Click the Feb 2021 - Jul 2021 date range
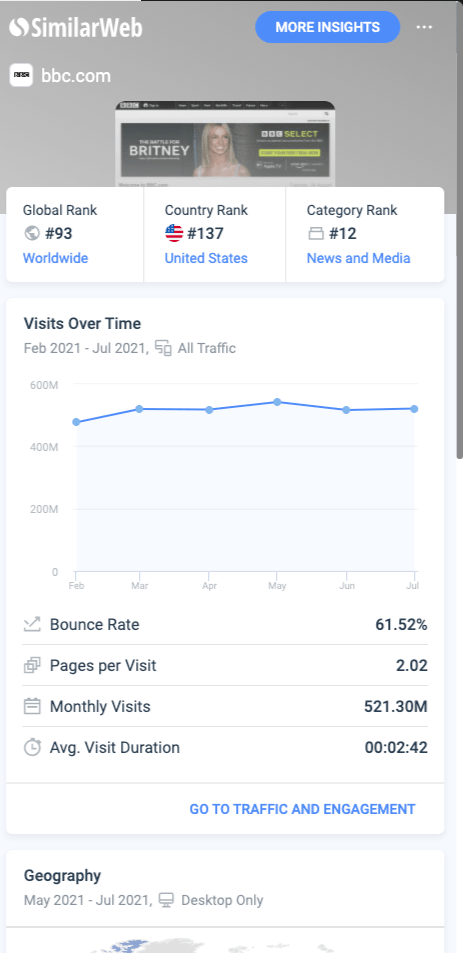The height and width of the screenshot is (953, 463). tap(86, 348)
